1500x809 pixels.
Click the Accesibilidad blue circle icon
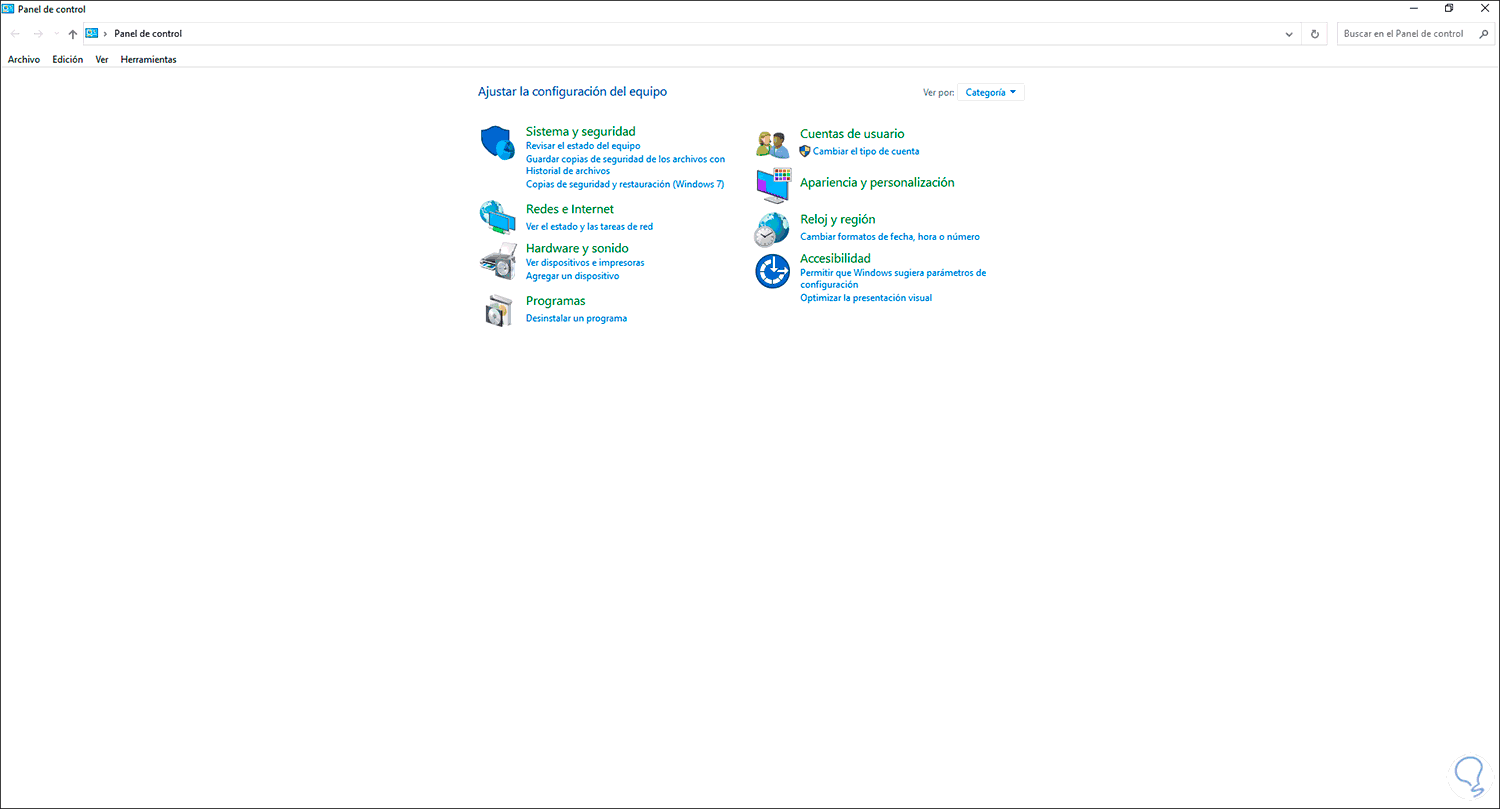coord(772,271)
